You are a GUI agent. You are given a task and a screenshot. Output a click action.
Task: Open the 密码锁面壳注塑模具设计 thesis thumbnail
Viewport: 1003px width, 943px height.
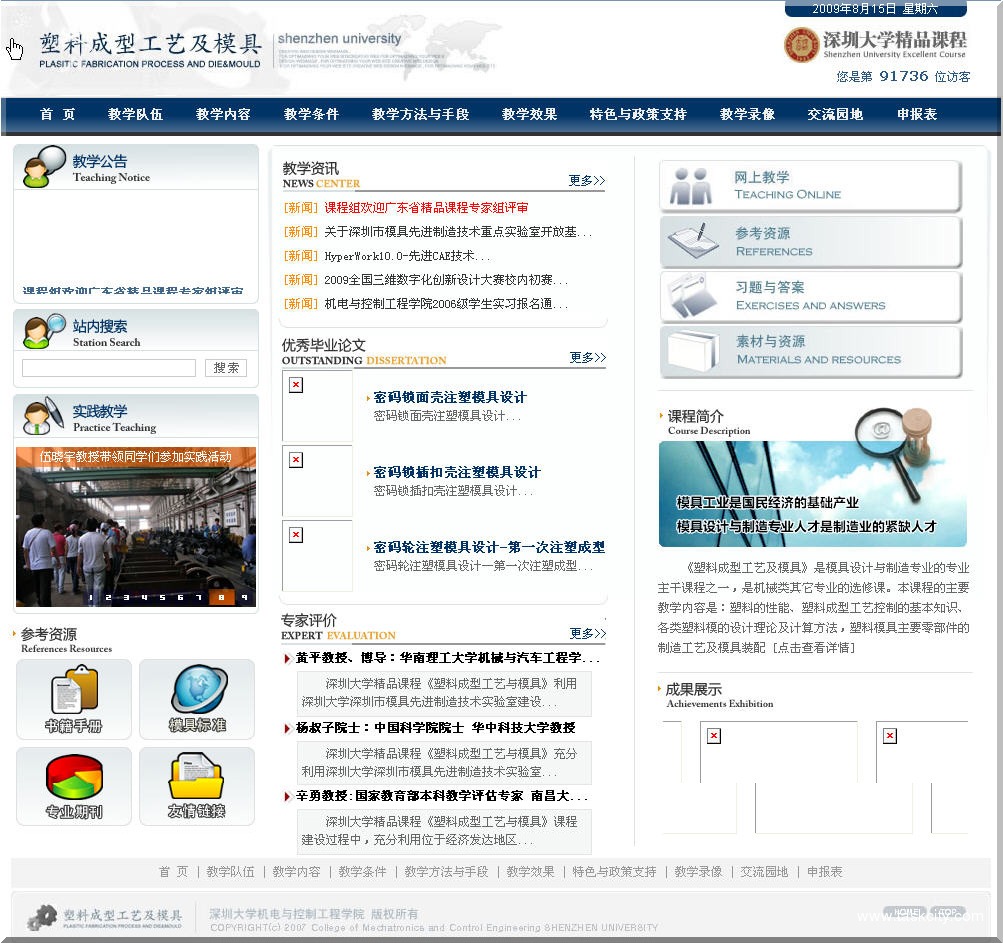coord(317,406)
